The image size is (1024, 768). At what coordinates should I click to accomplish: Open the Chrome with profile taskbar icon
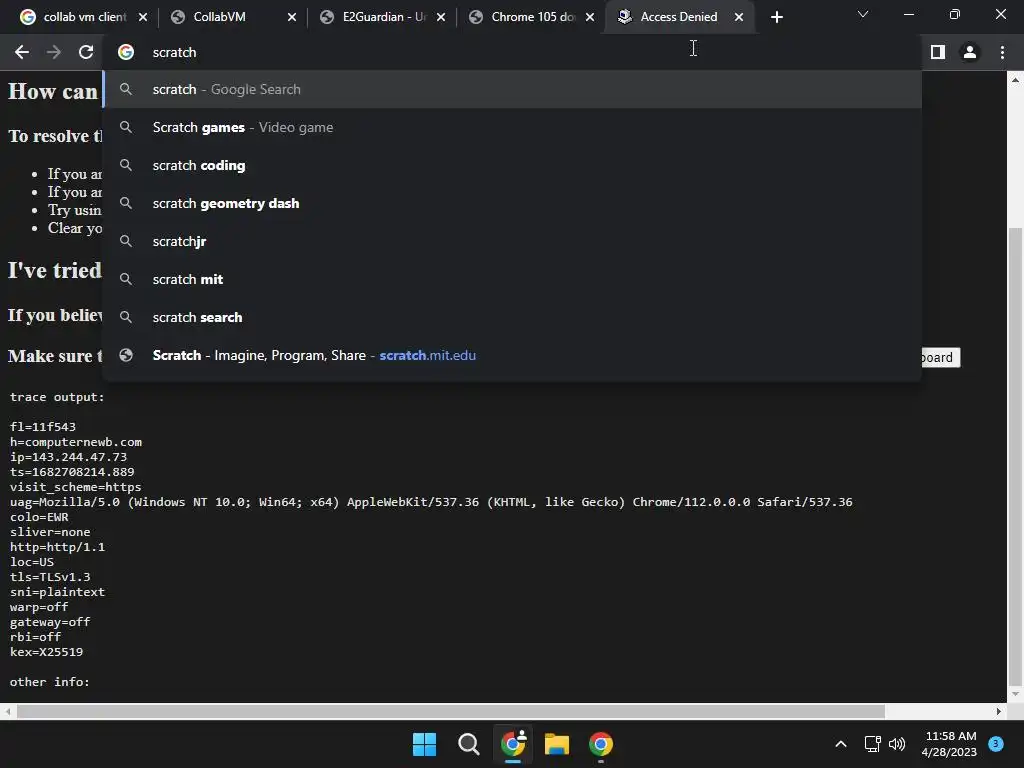513,744
